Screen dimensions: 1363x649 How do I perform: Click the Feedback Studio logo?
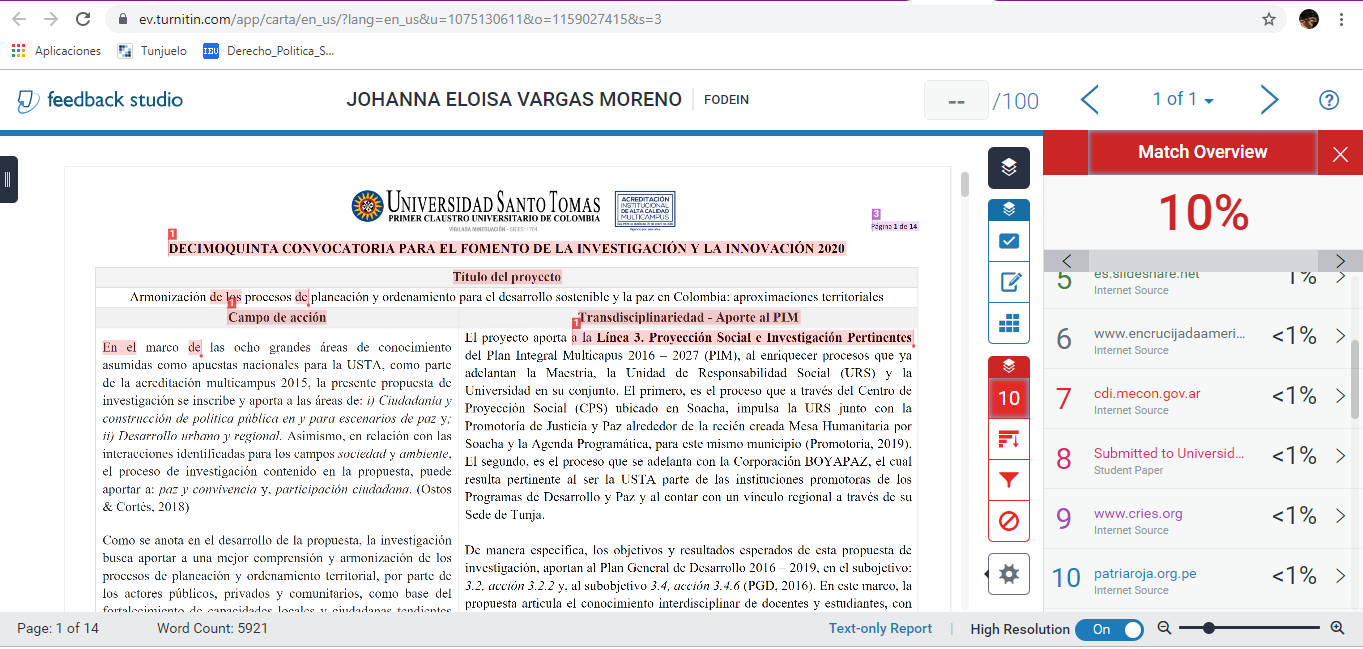click(x=100, y=99)
